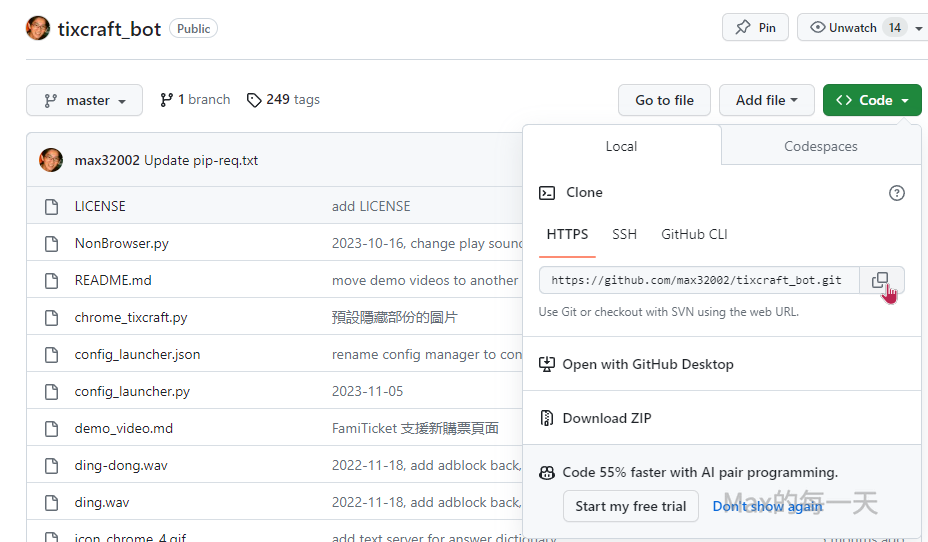928x542 pixels.
Task: Click the file icon beside LICENSE
Action: pos(51,206)
